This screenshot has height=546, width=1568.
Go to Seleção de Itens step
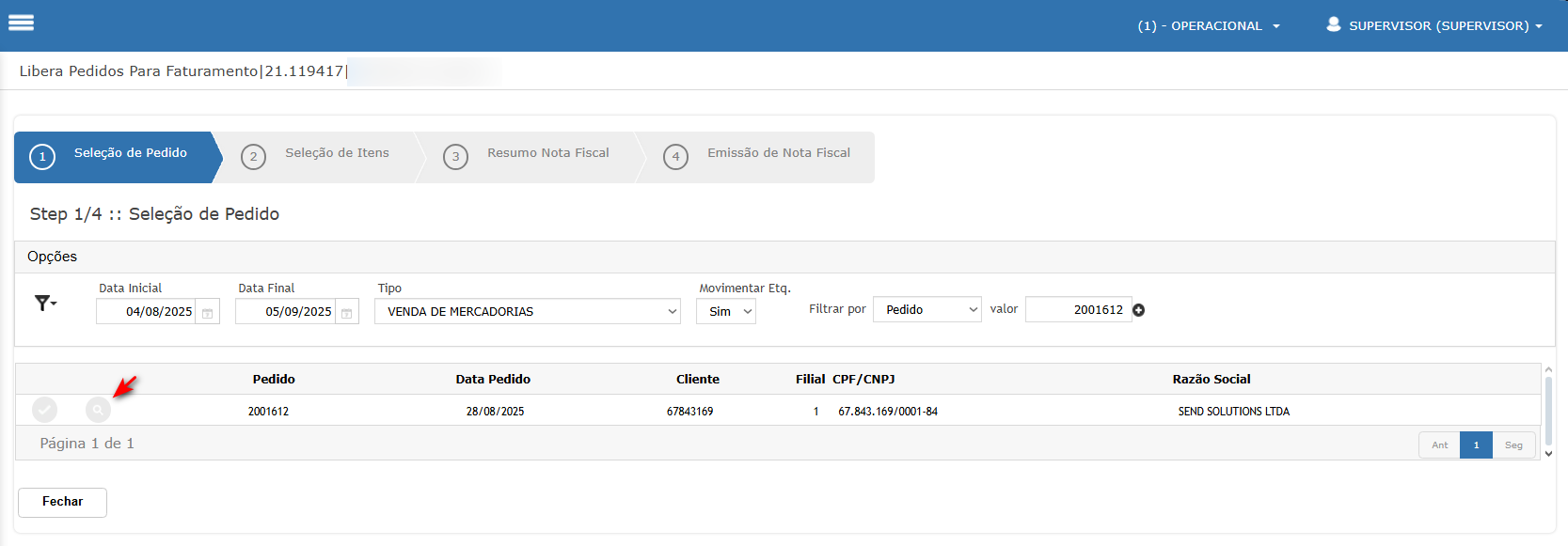[337, 153]
